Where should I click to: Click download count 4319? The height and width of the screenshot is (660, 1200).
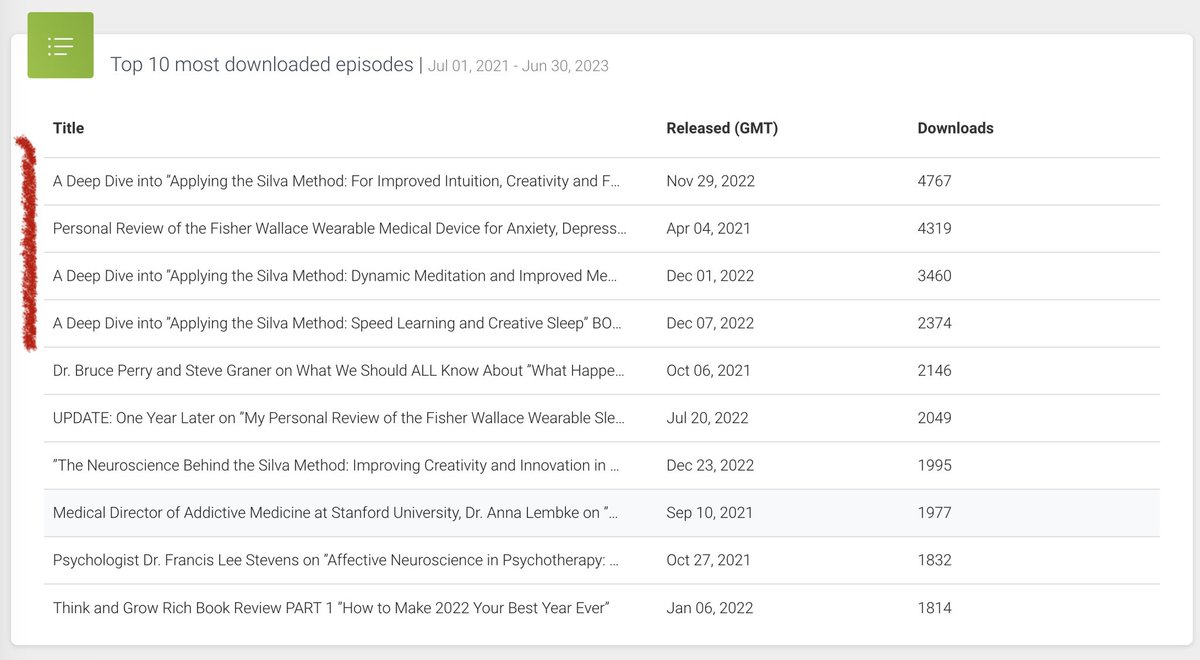click(934, 228)
